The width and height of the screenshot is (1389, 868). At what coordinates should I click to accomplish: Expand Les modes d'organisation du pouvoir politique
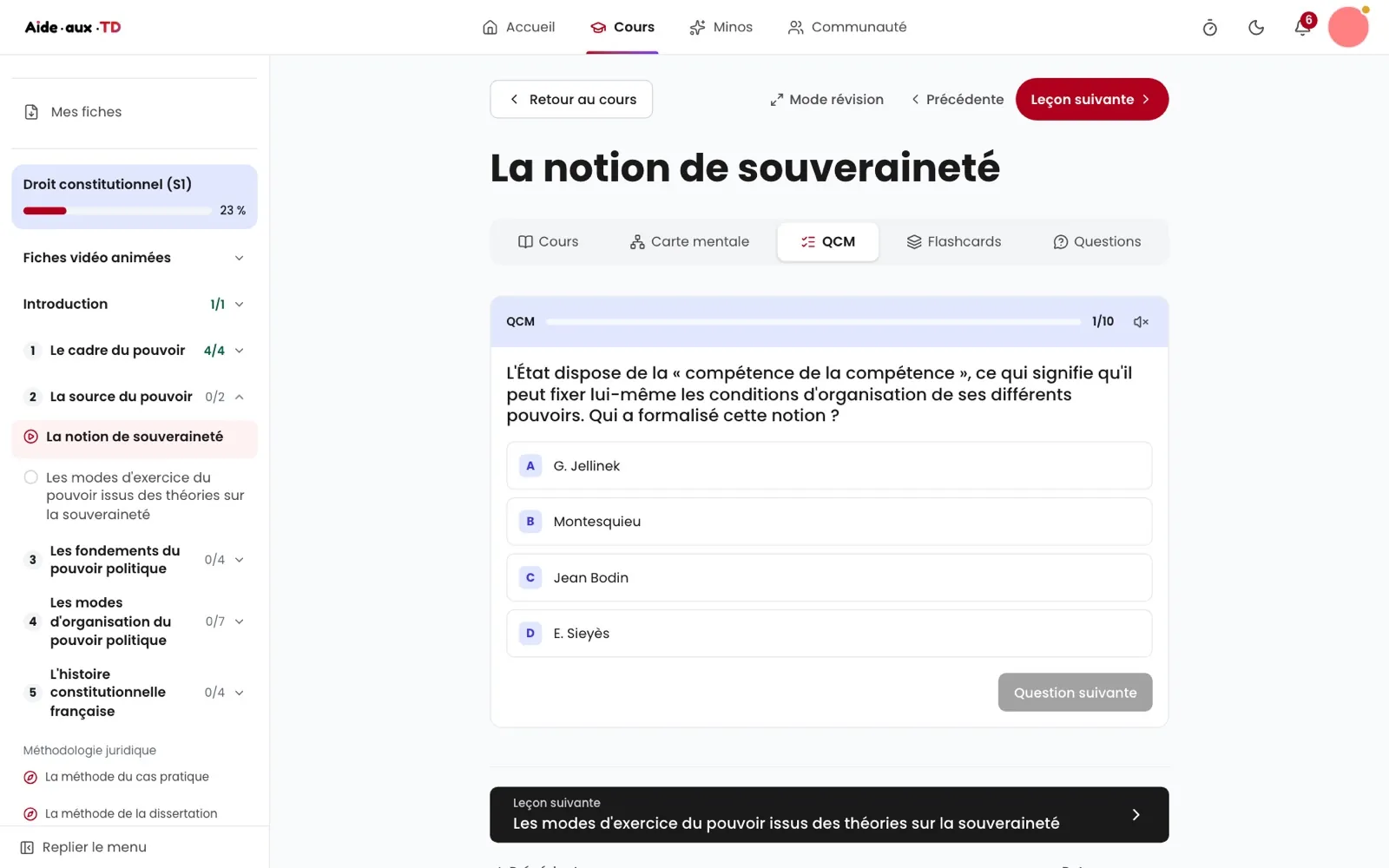tap(135, 621)
